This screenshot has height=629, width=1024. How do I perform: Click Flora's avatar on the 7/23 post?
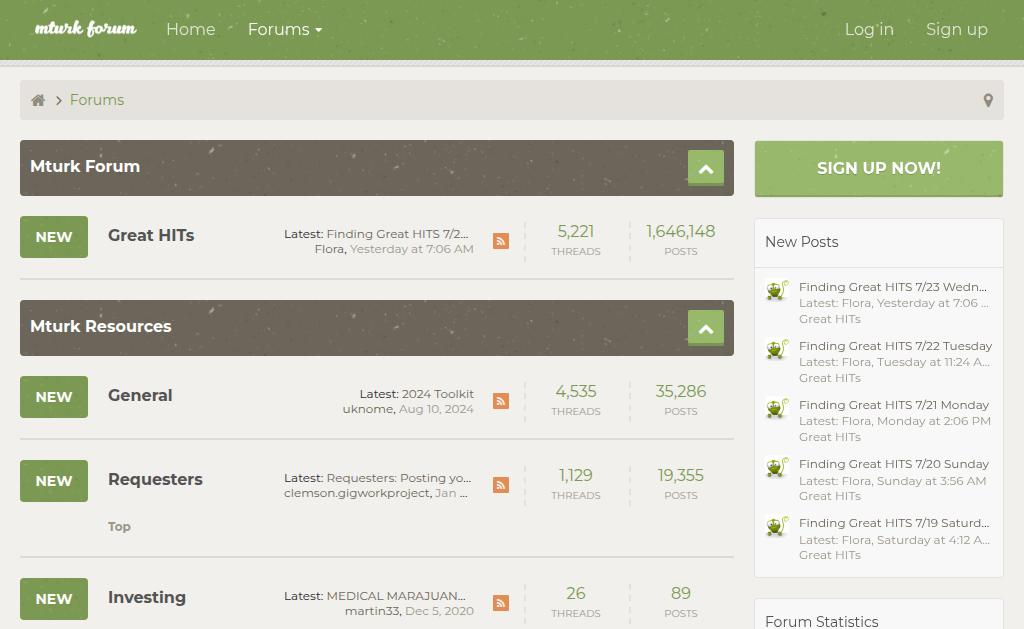pyautogui.click(x=777, y=290)
